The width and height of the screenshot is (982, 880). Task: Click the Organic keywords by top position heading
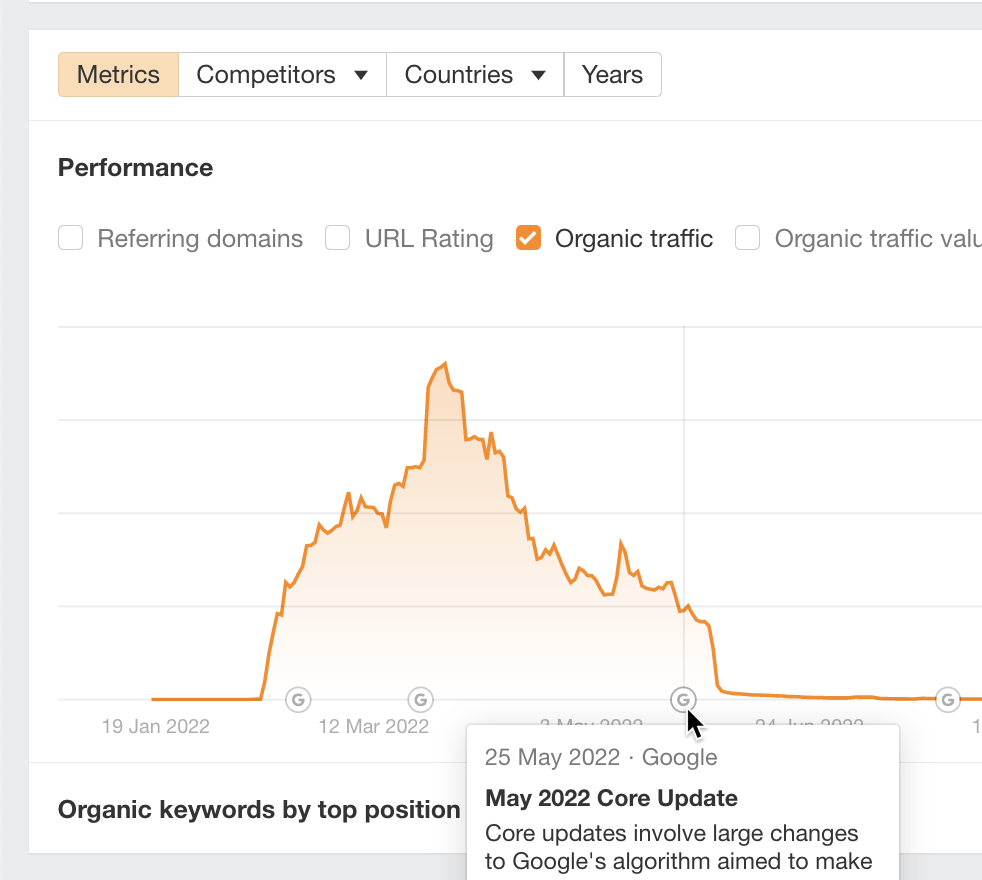(x=259, y=809)
